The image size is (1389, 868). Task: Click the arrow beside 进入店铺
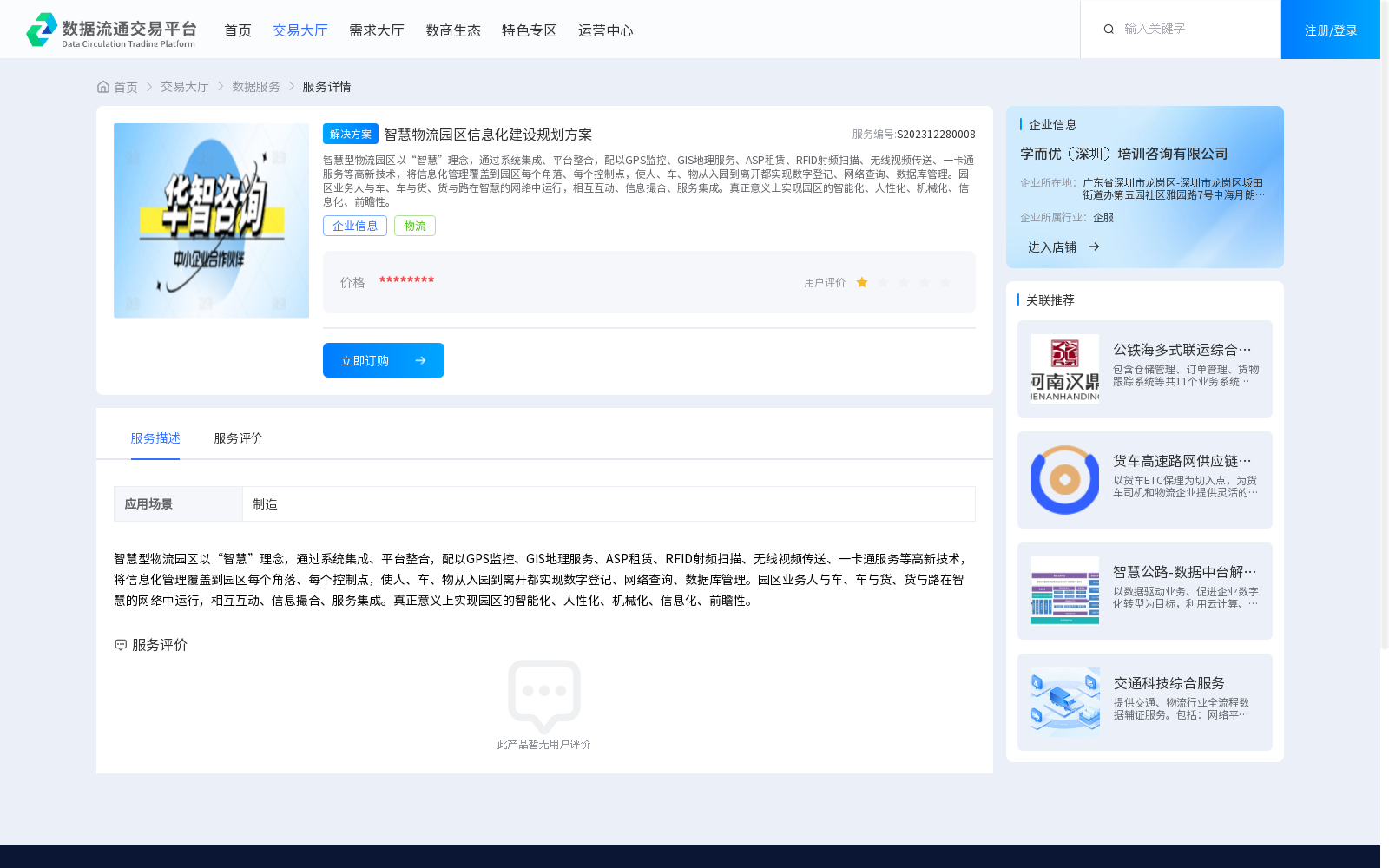(1094, 247)
